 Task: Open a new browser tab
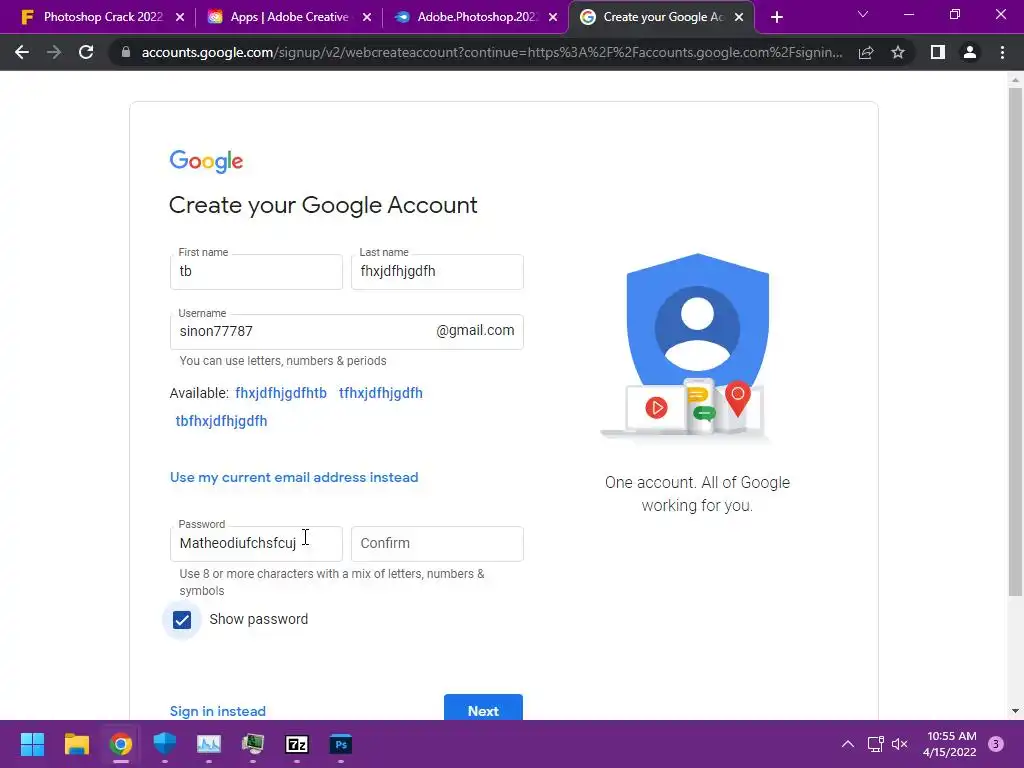(x=776, y=17)
